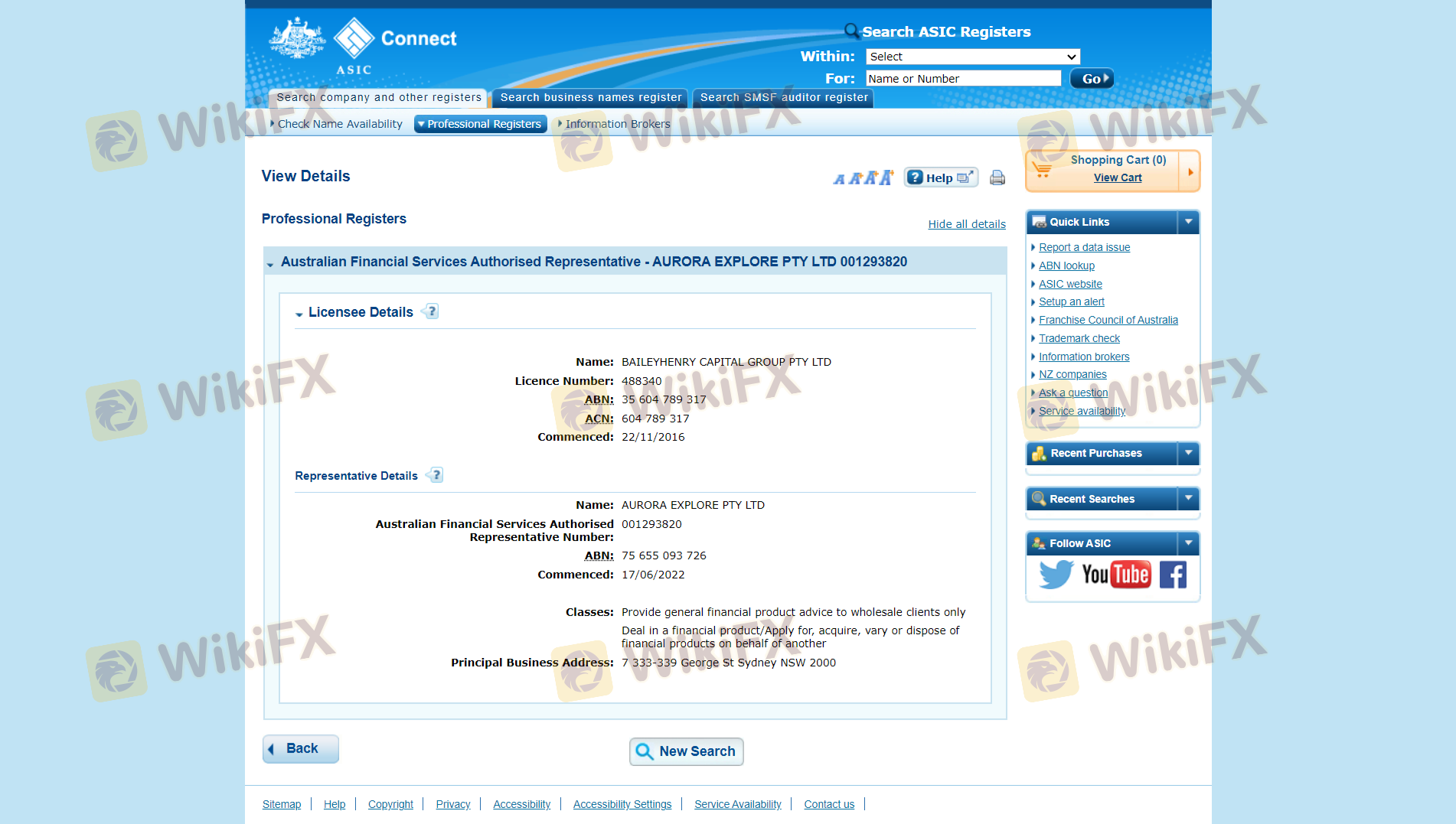This screenshot has height=824, width=1456.
Task: Collapse the Quick Links panel
Action: (x=1188, y=222)
